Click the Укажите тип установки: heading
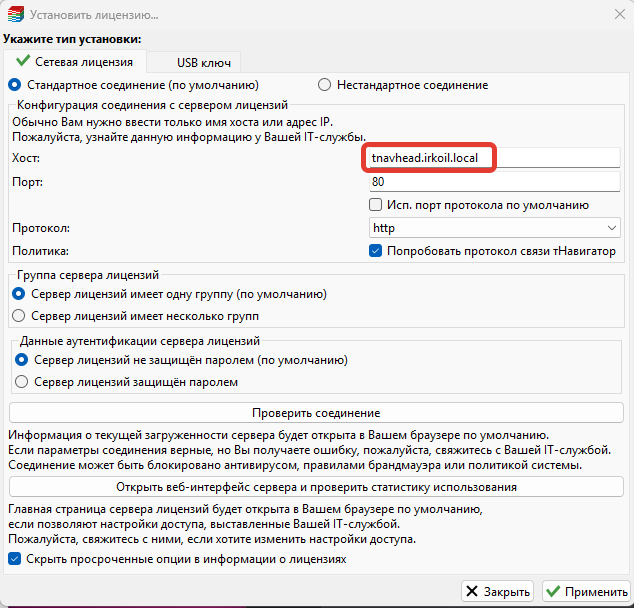Viewport: 634px width, 608px height. click(x=72, y=39)
